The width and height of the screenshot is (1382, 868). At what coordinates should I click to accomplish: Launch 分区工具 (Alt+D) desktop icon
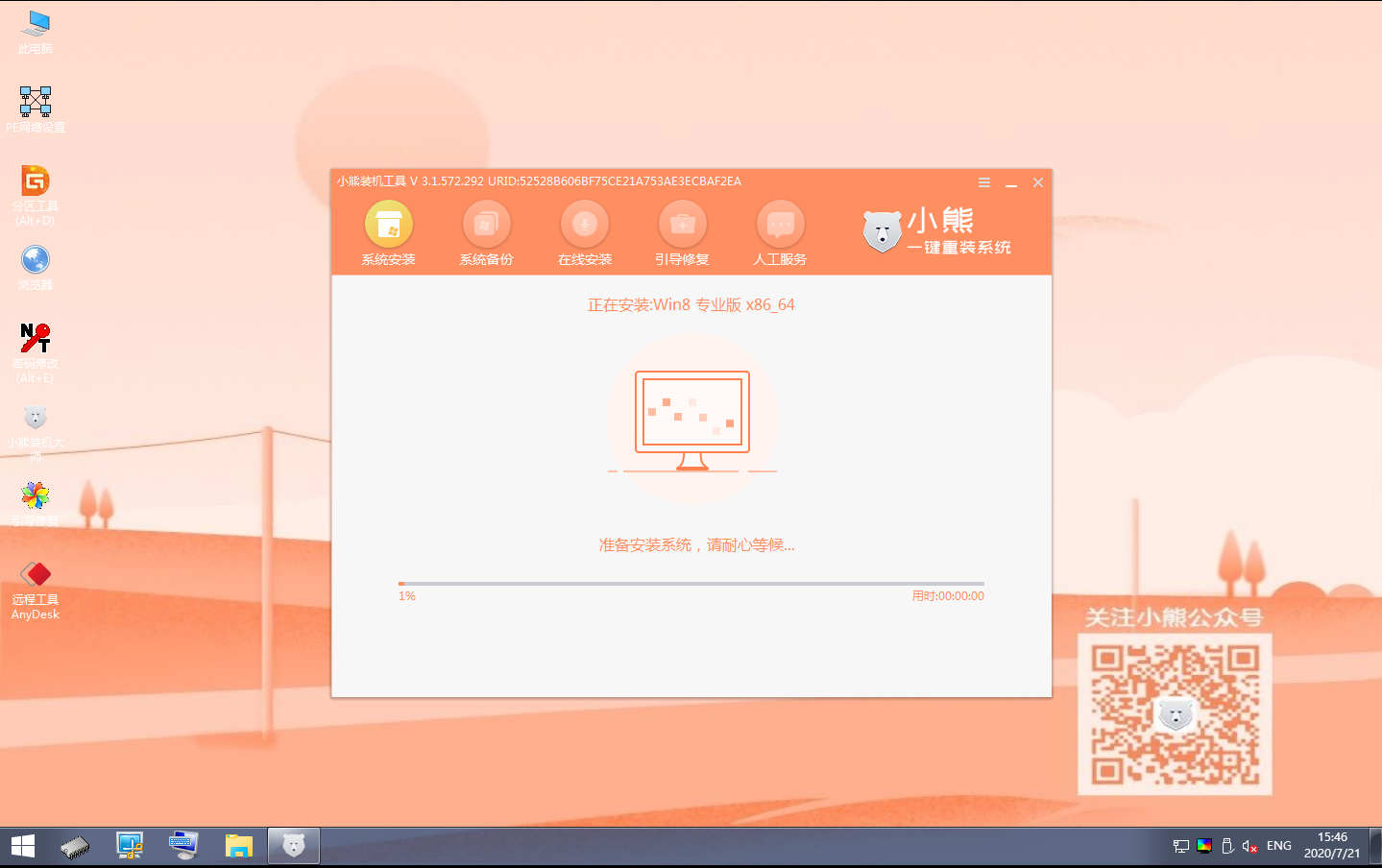tap(36, 196)
